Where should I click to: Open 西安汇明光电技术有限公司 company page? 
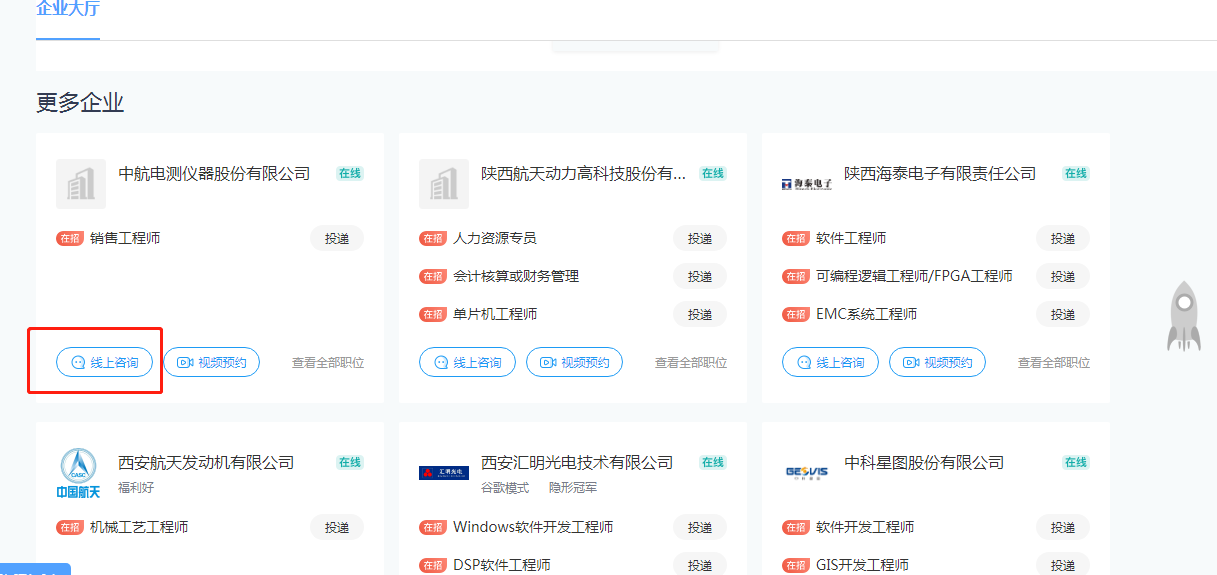click(577, 462)
